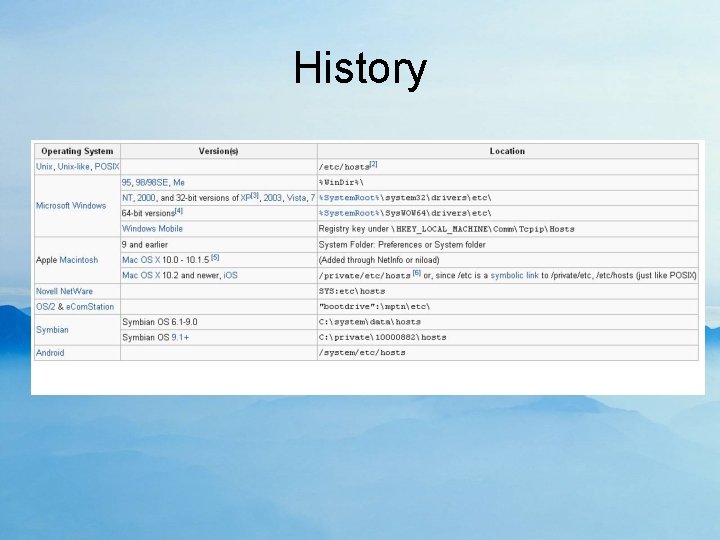
Task: Open footnote reference [2] after /etc/hosts
Action: [x=373, y=164]
